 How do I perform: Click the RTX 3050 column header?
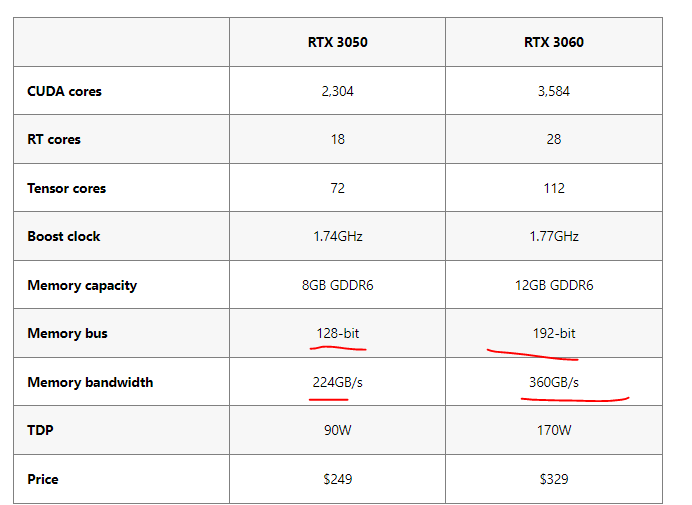[338, 42]
